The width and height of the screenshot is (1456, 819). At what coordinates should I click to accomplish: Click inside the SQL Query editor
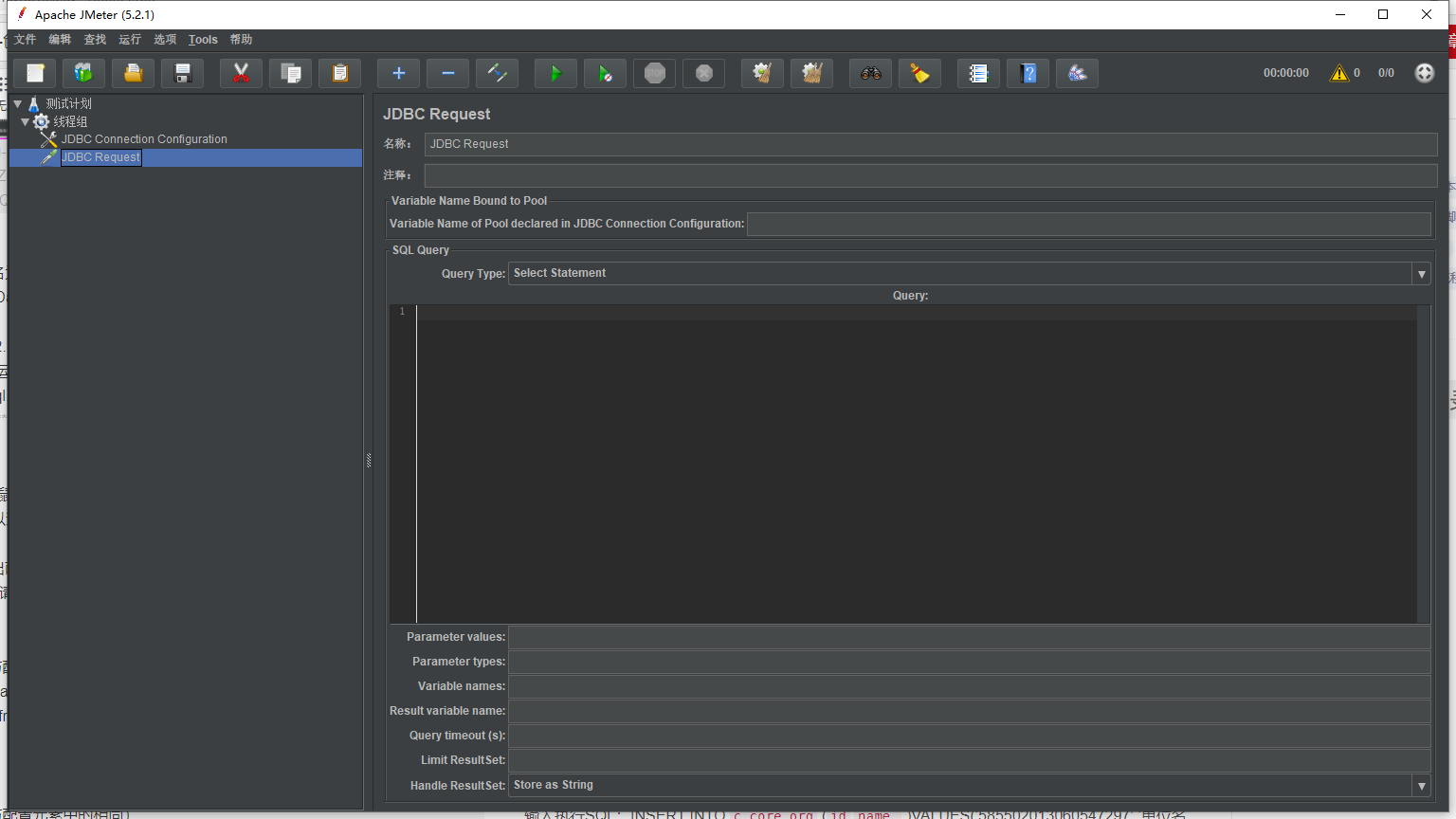[917, 464]
